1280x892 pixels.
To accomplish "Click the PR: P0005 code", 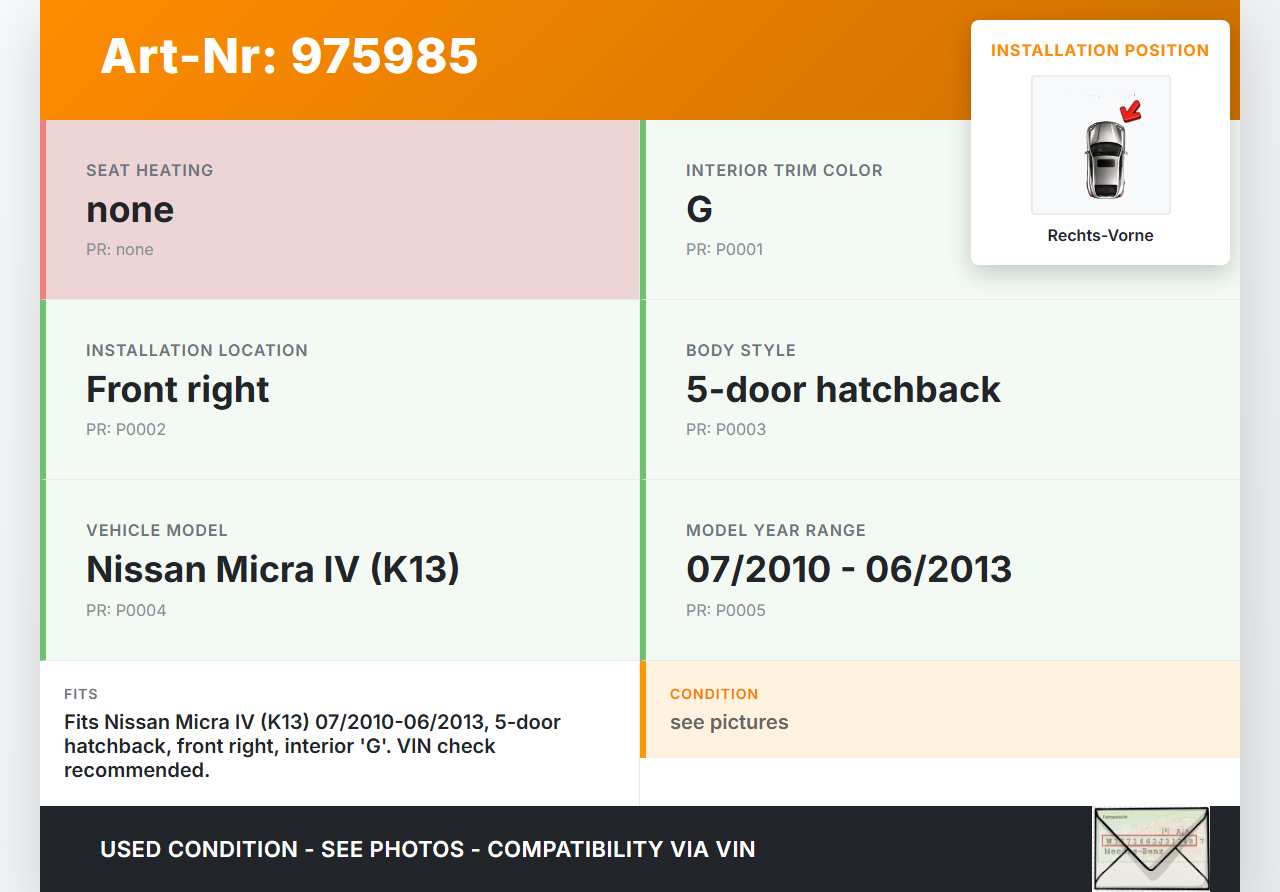I will pyautogui.click(x=726, y=610).
